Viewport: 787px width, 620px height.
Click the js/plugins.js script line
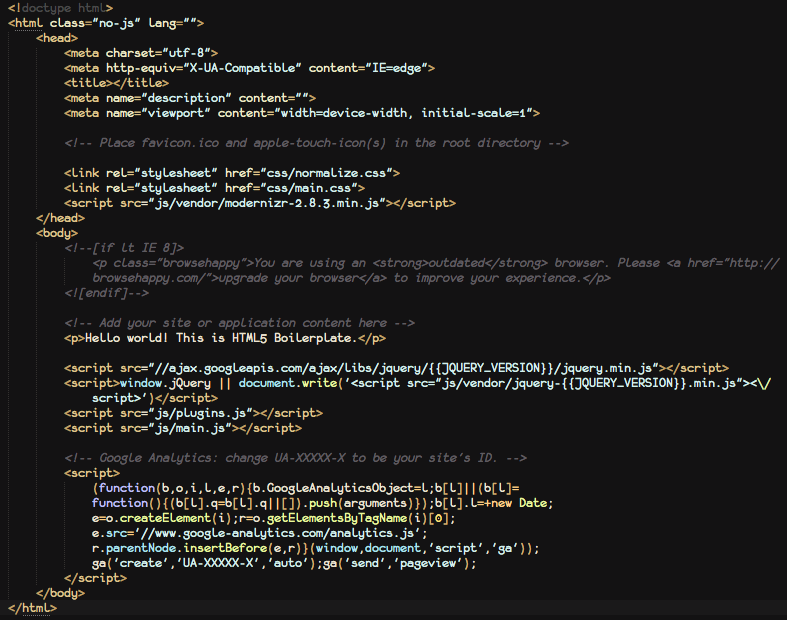click(193, 414)
